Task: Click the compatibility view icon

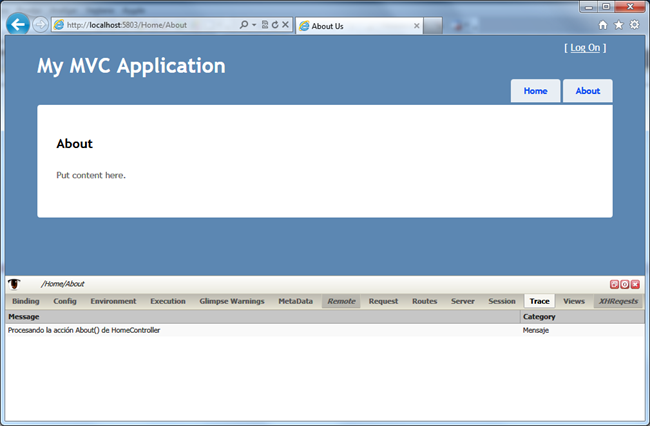Action: (265, 25)
